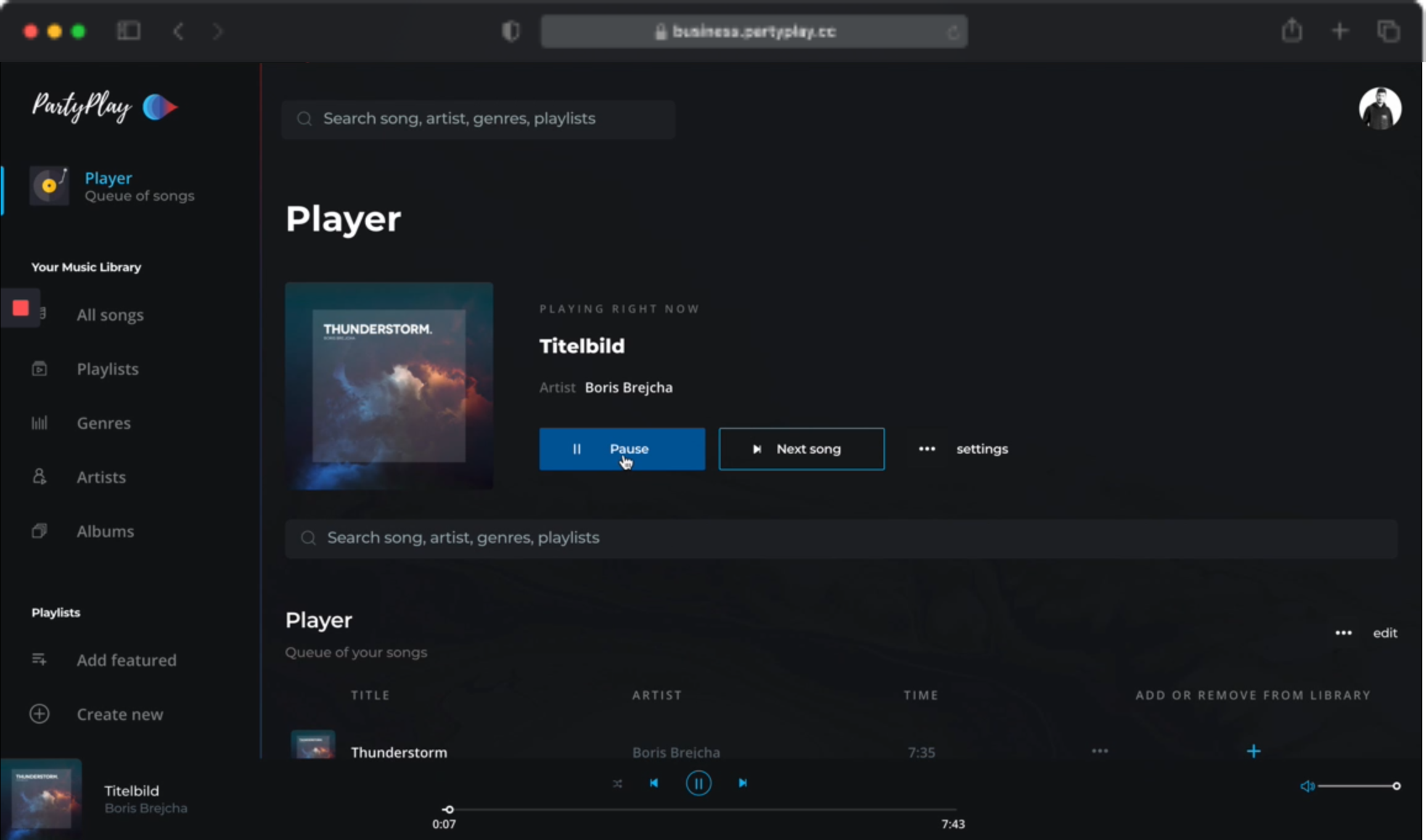The width and height of the screenshot is (1426, 840).
Task: Click the Thunderstorm row thumbnail
Action: click(x=313, y=744)
